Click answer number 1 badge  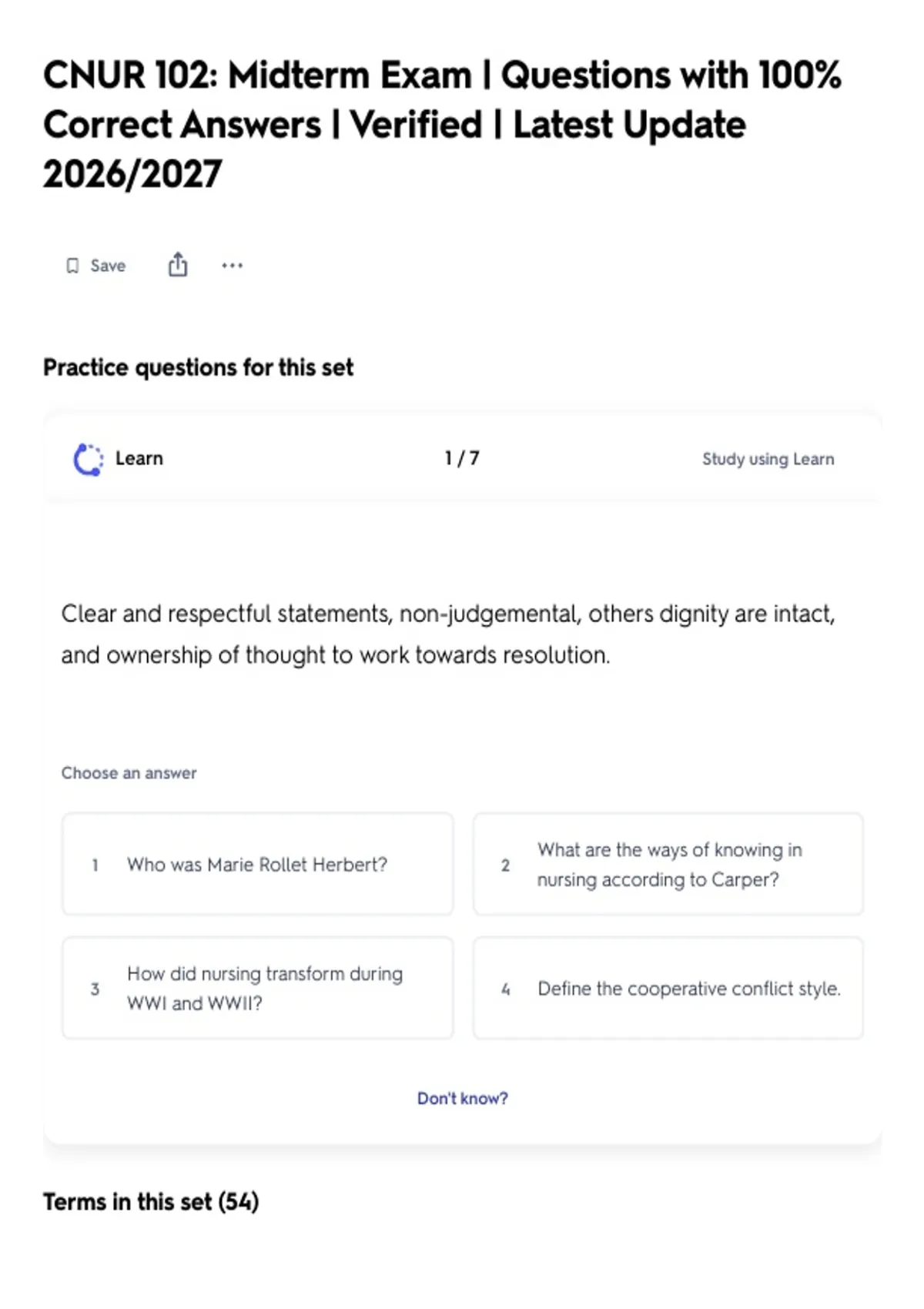point(95,865)
